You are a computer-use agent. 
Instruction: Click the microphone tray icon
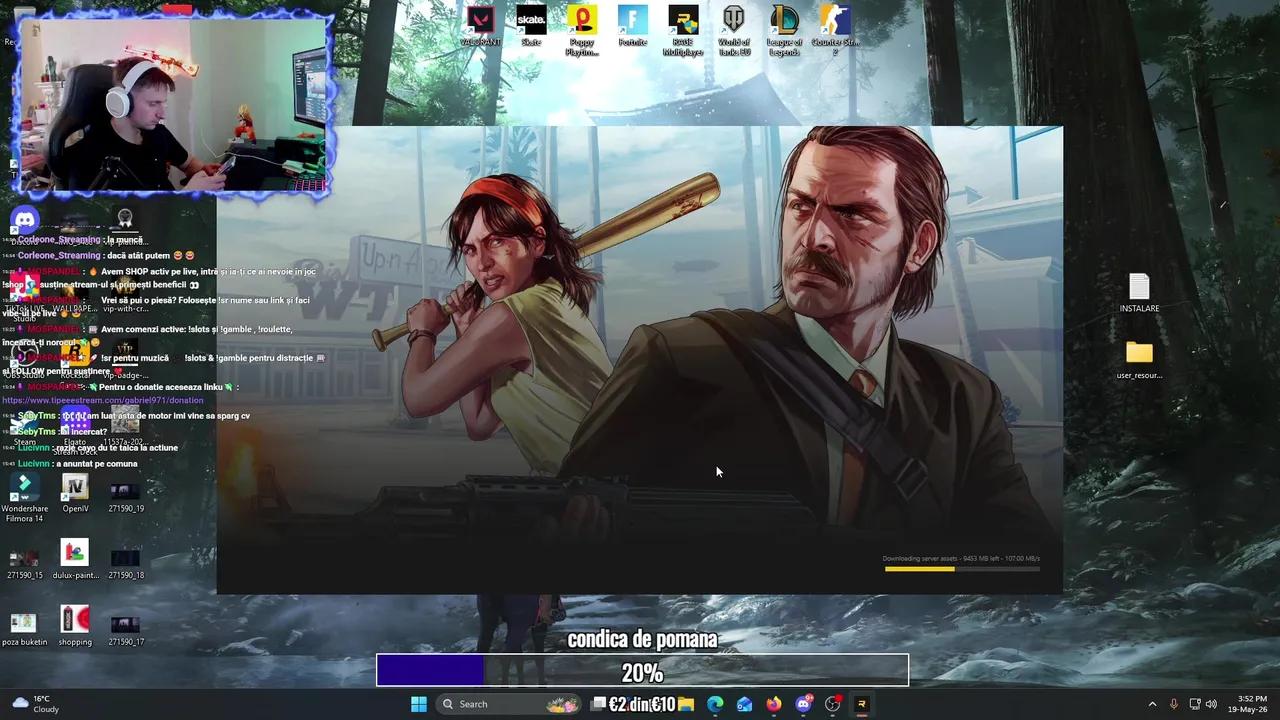[1174, 704]
